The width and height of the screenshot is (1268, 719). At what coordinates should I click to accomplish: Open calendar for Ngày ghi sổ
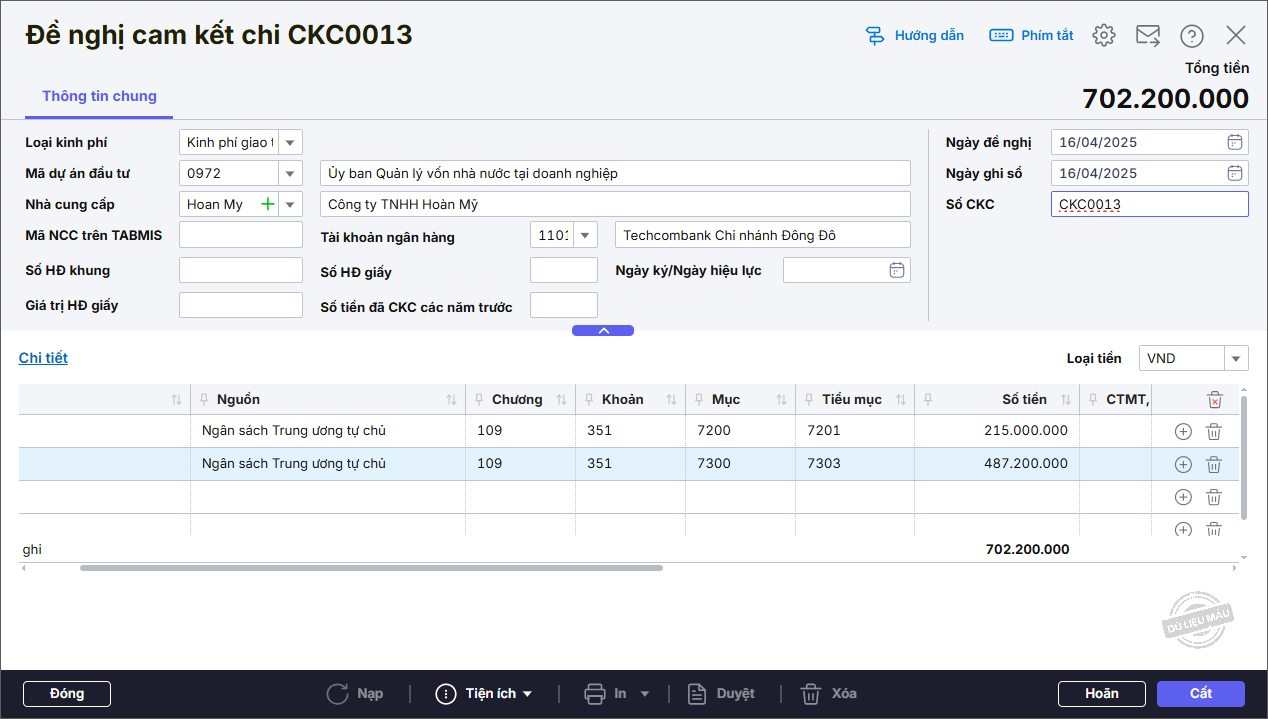1235,173
